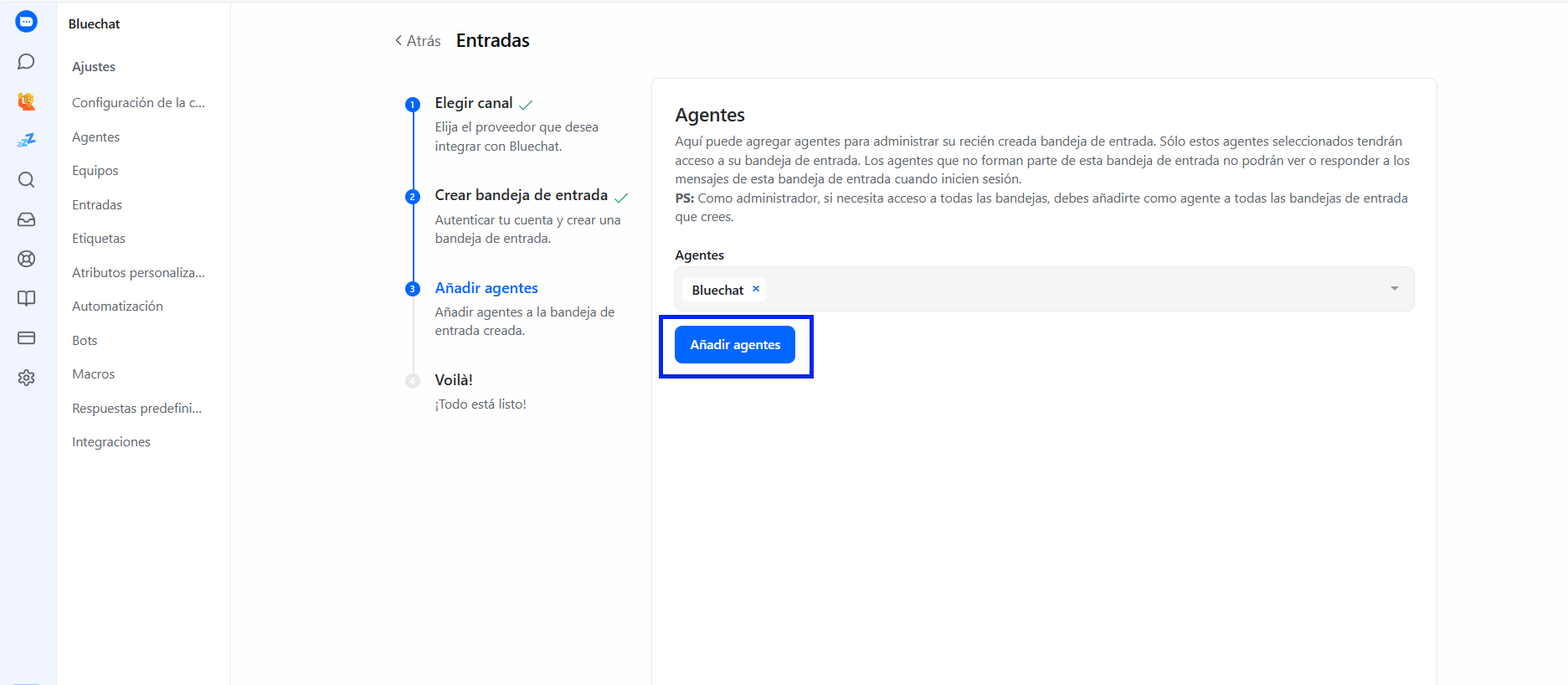Expand the Agentes dropdown arrow
This screenshot has width=1568, height=685.
coord(1394,289)
